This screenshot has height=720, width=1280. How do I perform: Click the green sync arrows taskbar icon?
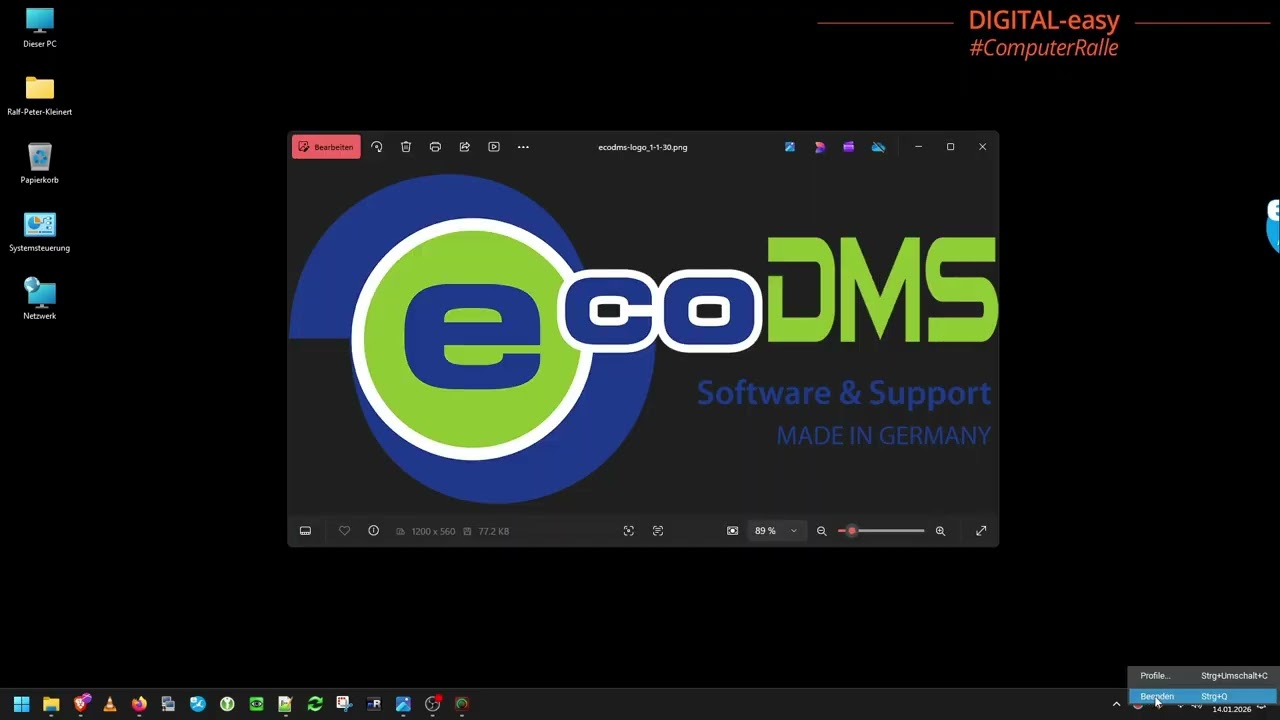tap(315, 704)
